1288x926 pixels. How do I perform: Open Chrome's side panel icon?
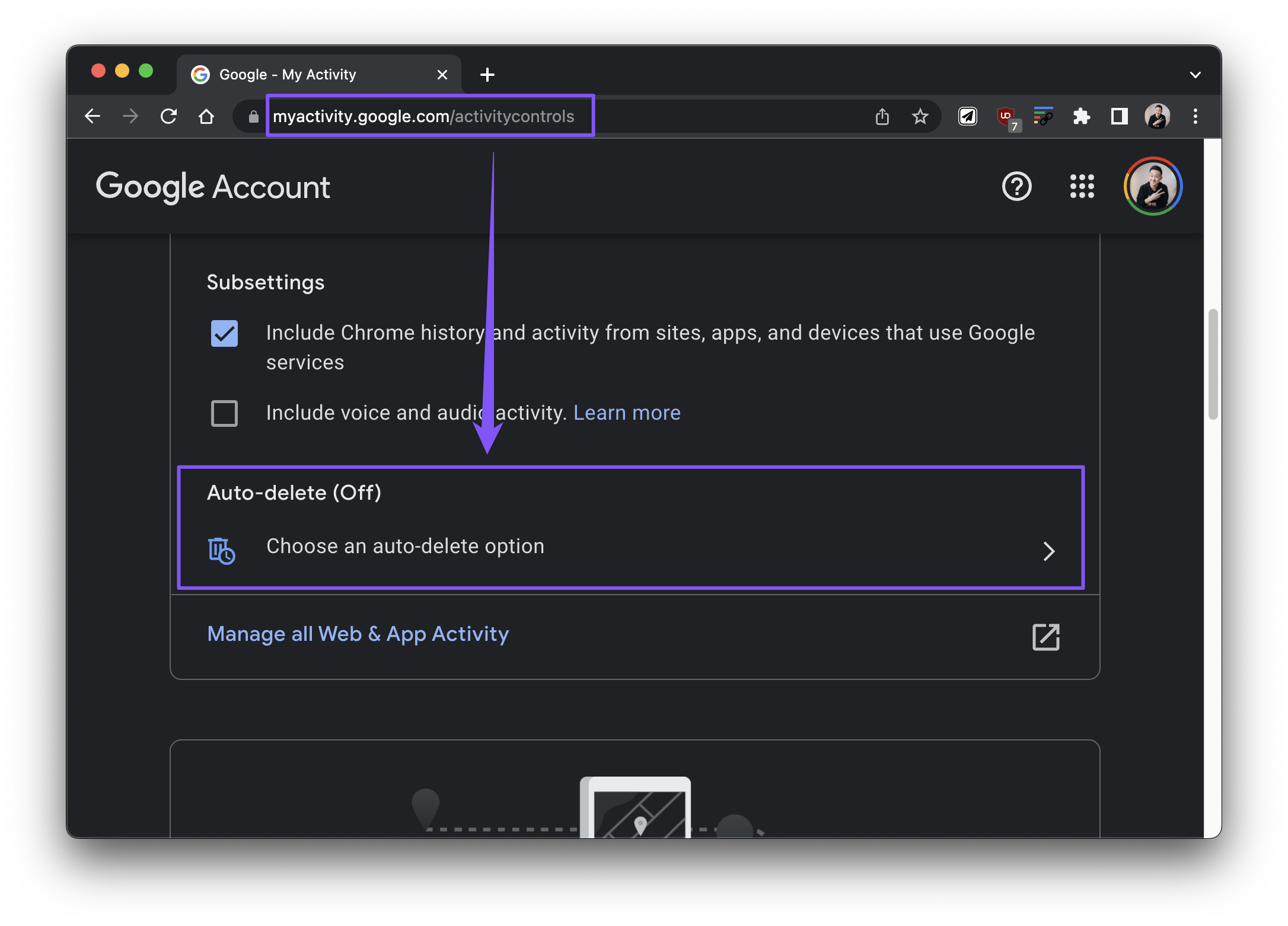coord(1119,116)
